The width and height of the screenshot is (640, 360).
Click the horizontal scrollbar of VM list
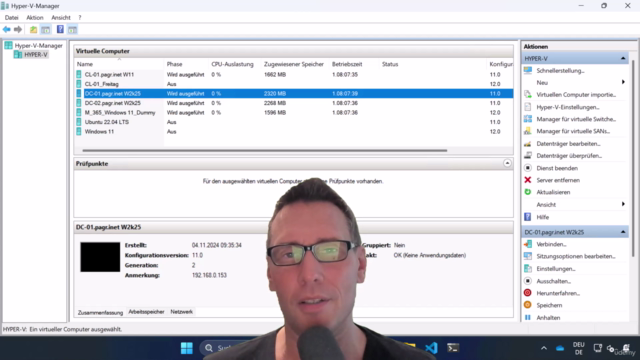(264, 150)
